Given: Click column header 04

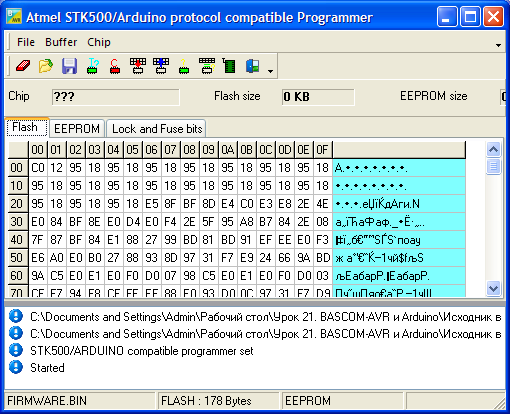Looking at the screenshot, I should pyautogui.click(x=114, y=150).
